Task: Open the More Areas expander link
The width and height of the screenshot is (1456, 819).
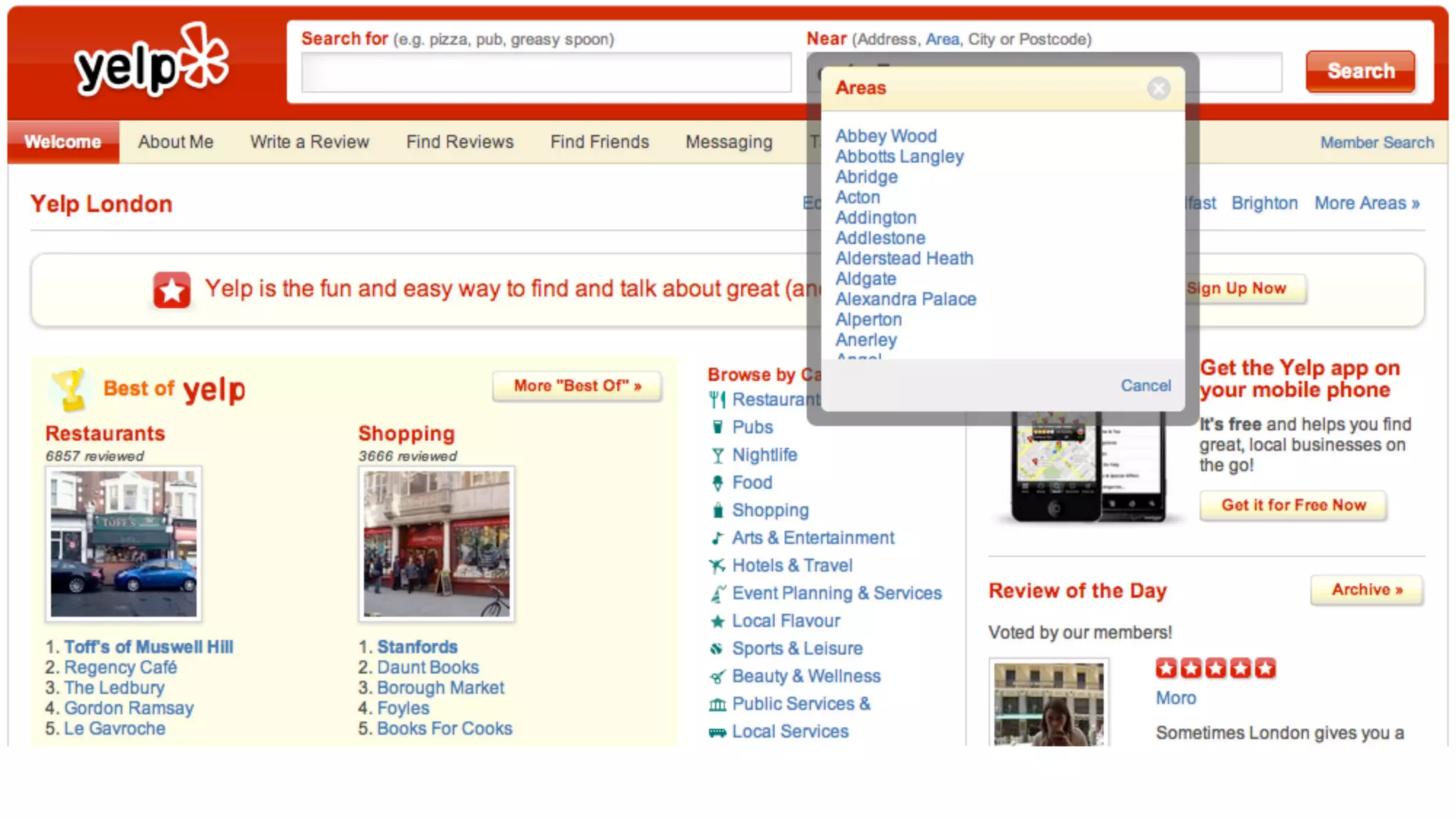Action: pos(1366,203)
